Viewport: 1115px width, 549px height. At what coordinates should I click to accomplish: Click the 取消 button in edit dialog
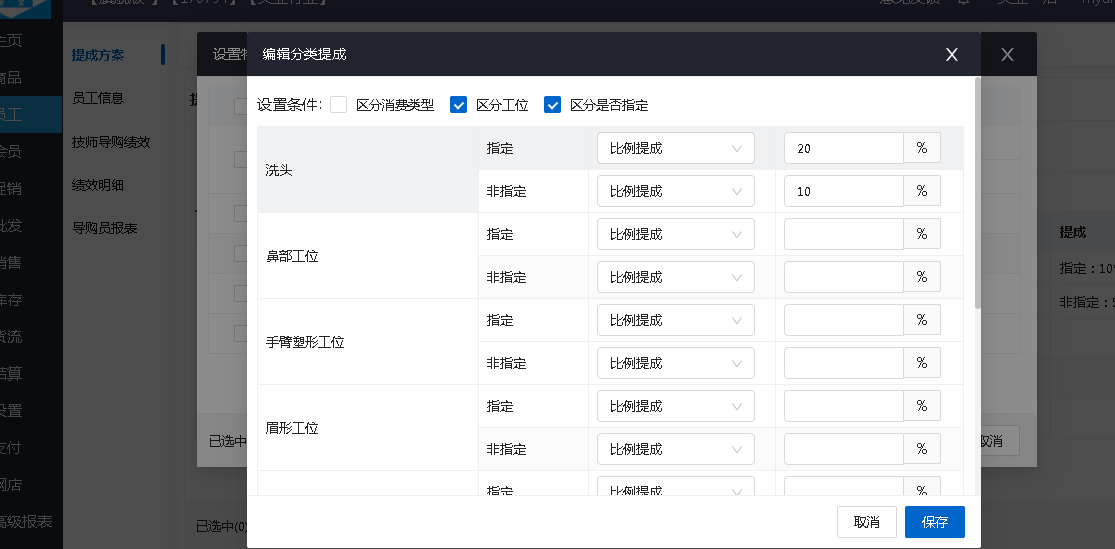pos(867,522)
